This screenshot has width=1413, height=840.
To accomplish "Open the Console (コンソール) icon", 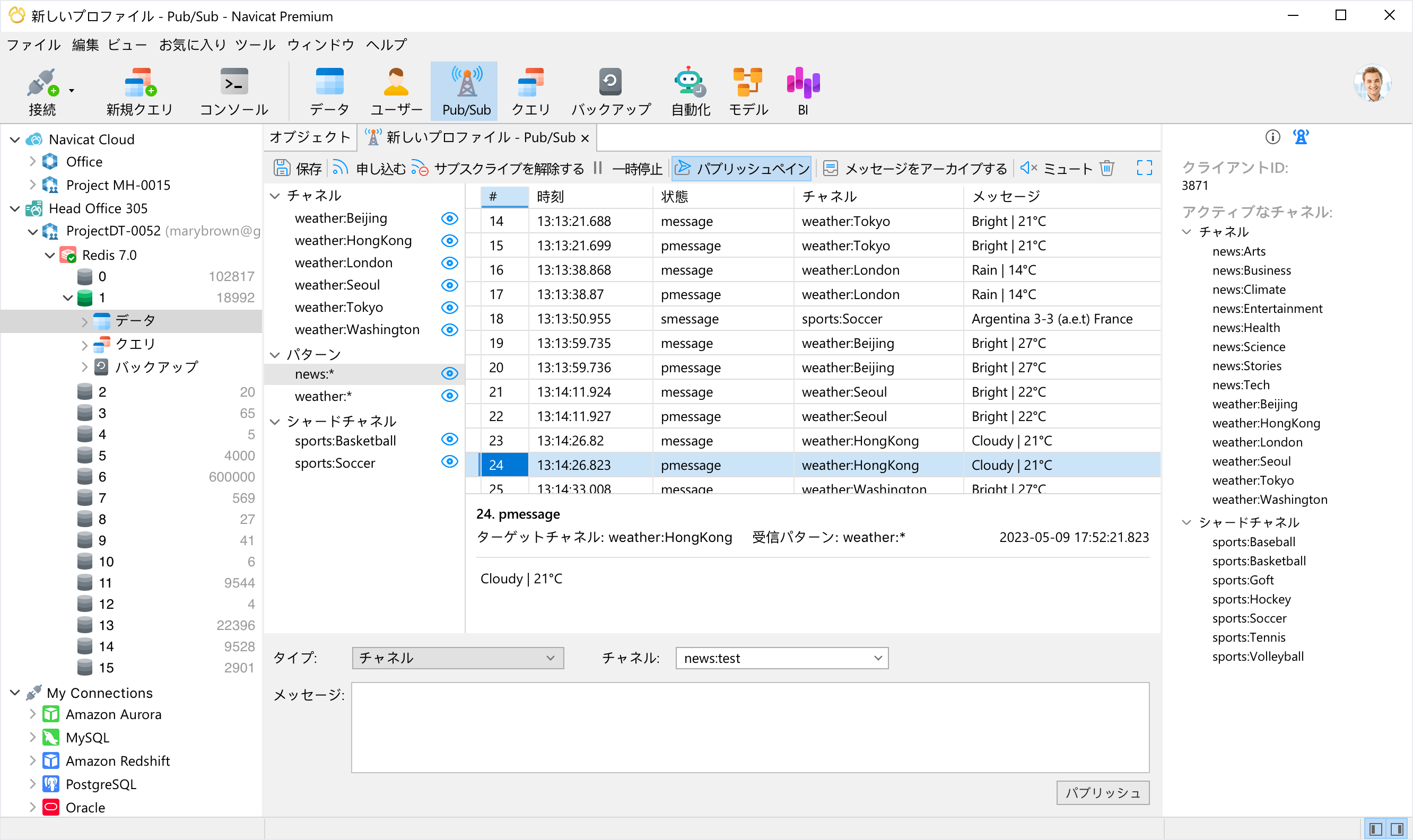I will tap(234, 91).
